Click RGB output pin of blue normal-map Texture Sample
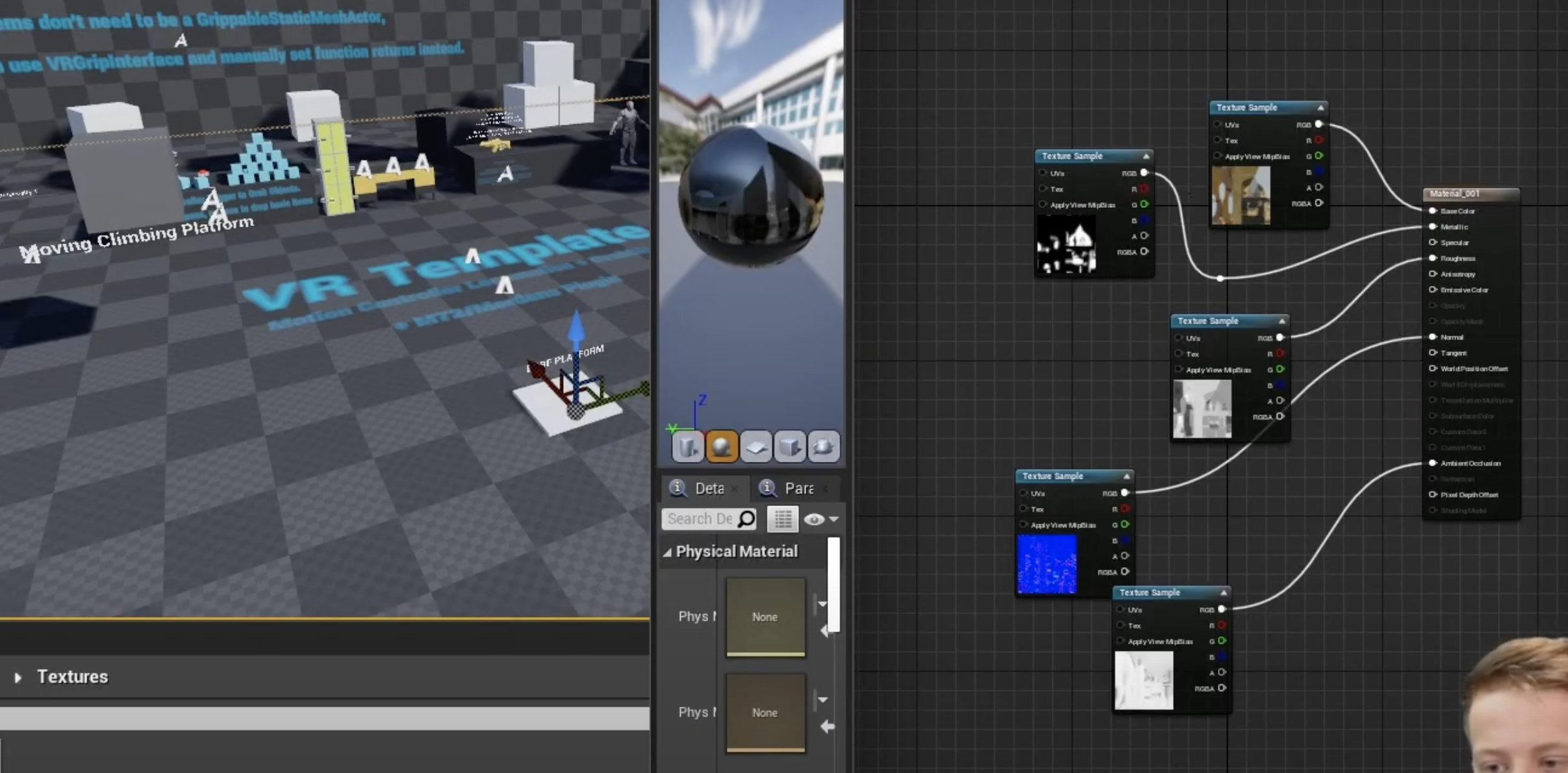Screen dimensions: 1568x773 pyautogui.click(x=1125, y=492)
